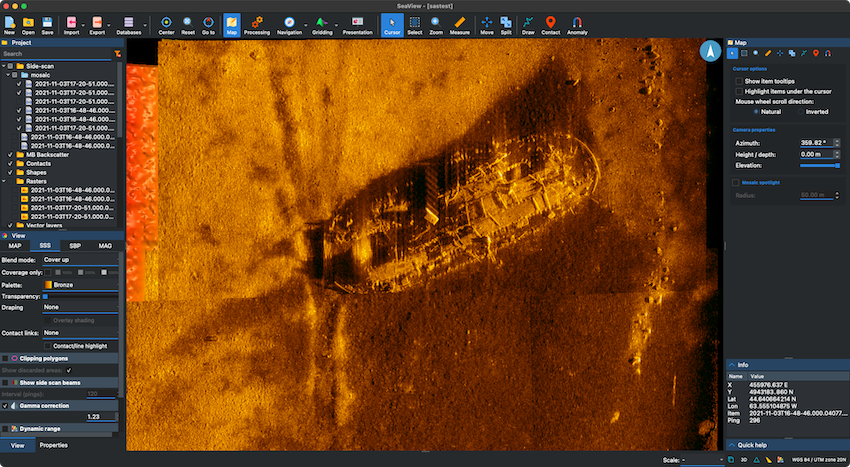Click the 3D icon in the status bar

[744, 460]
